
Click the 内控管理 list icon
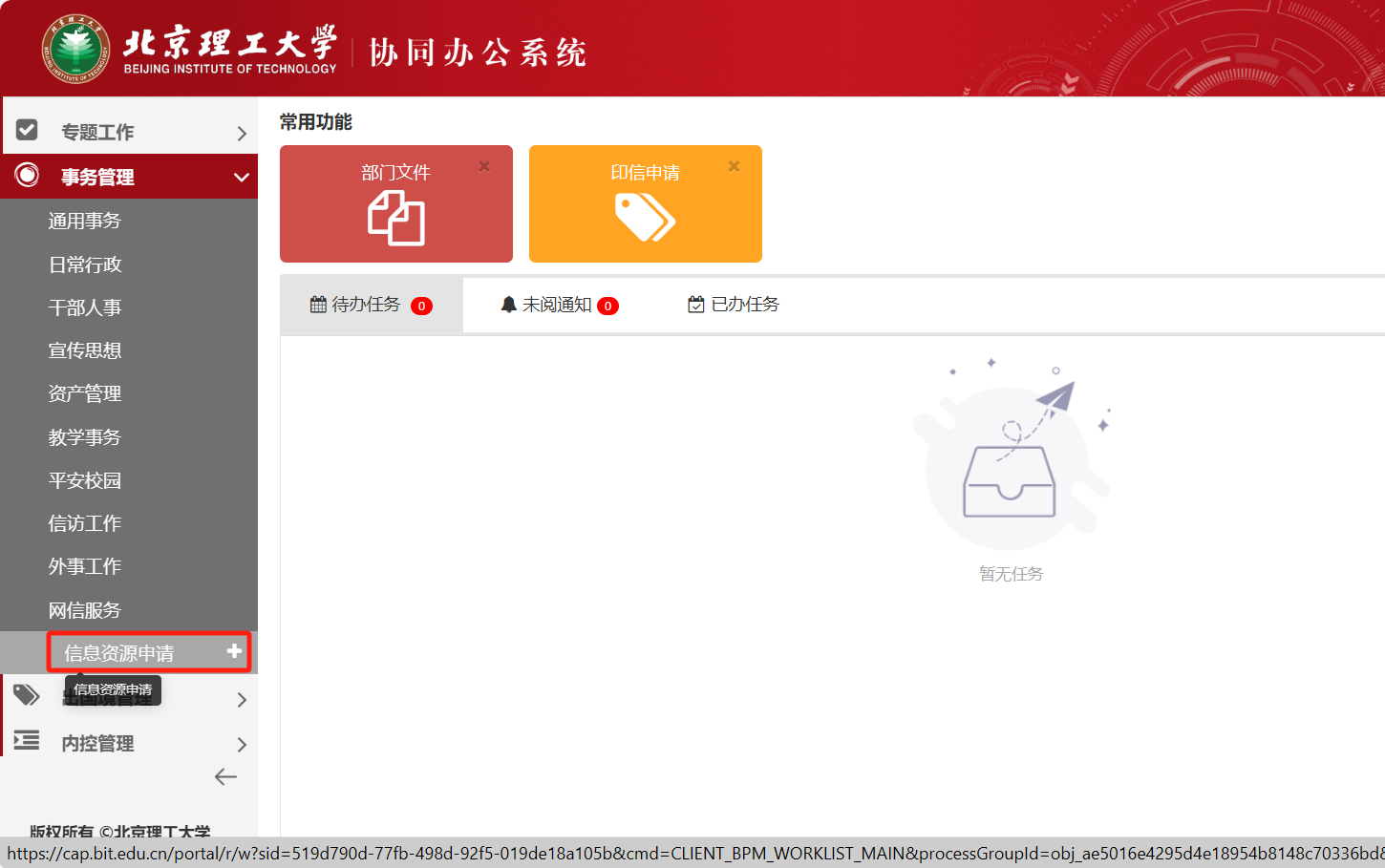click(27, 740)
